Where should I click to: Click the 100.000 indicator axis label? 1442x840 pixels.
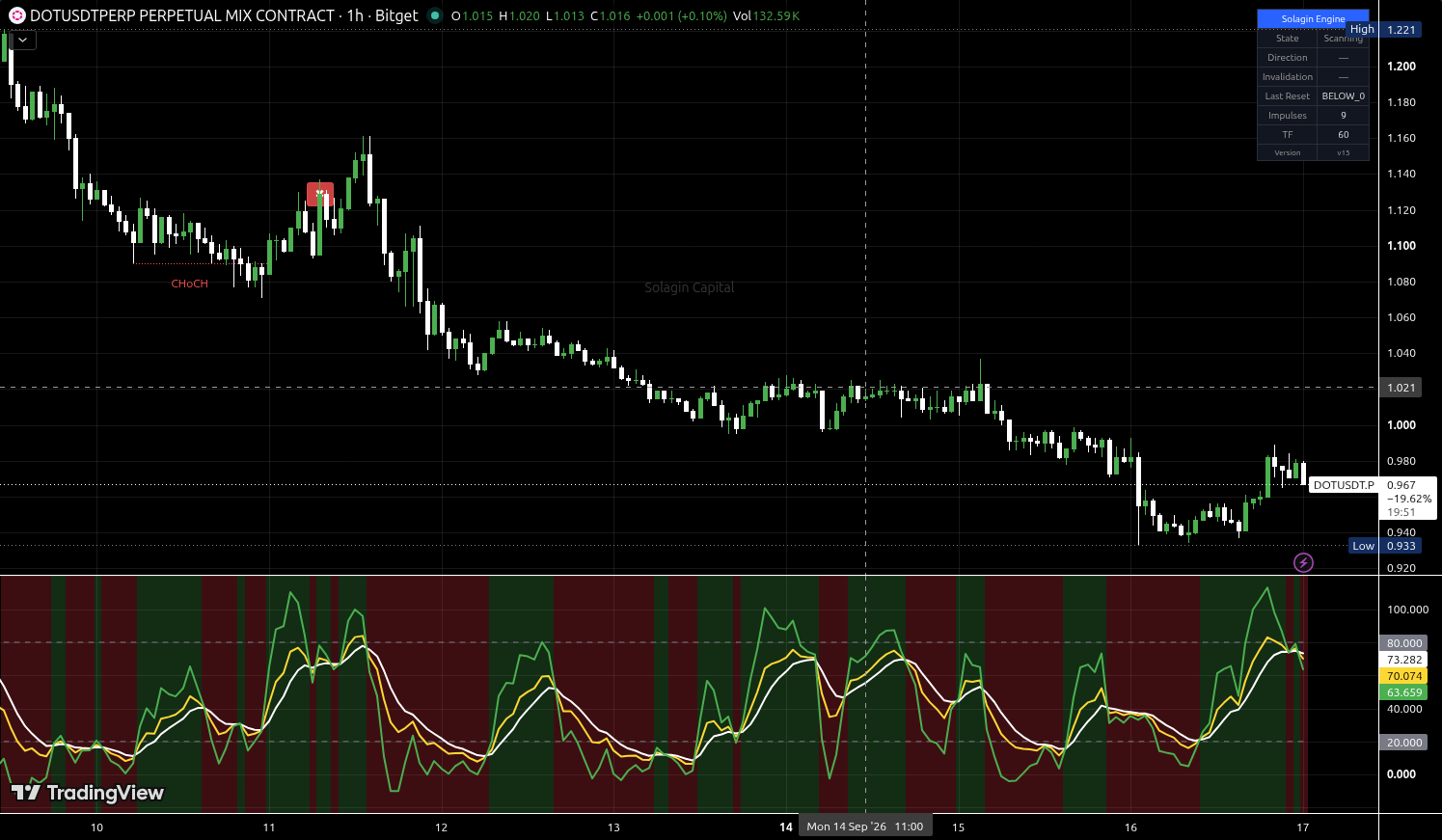(1407, 610)
